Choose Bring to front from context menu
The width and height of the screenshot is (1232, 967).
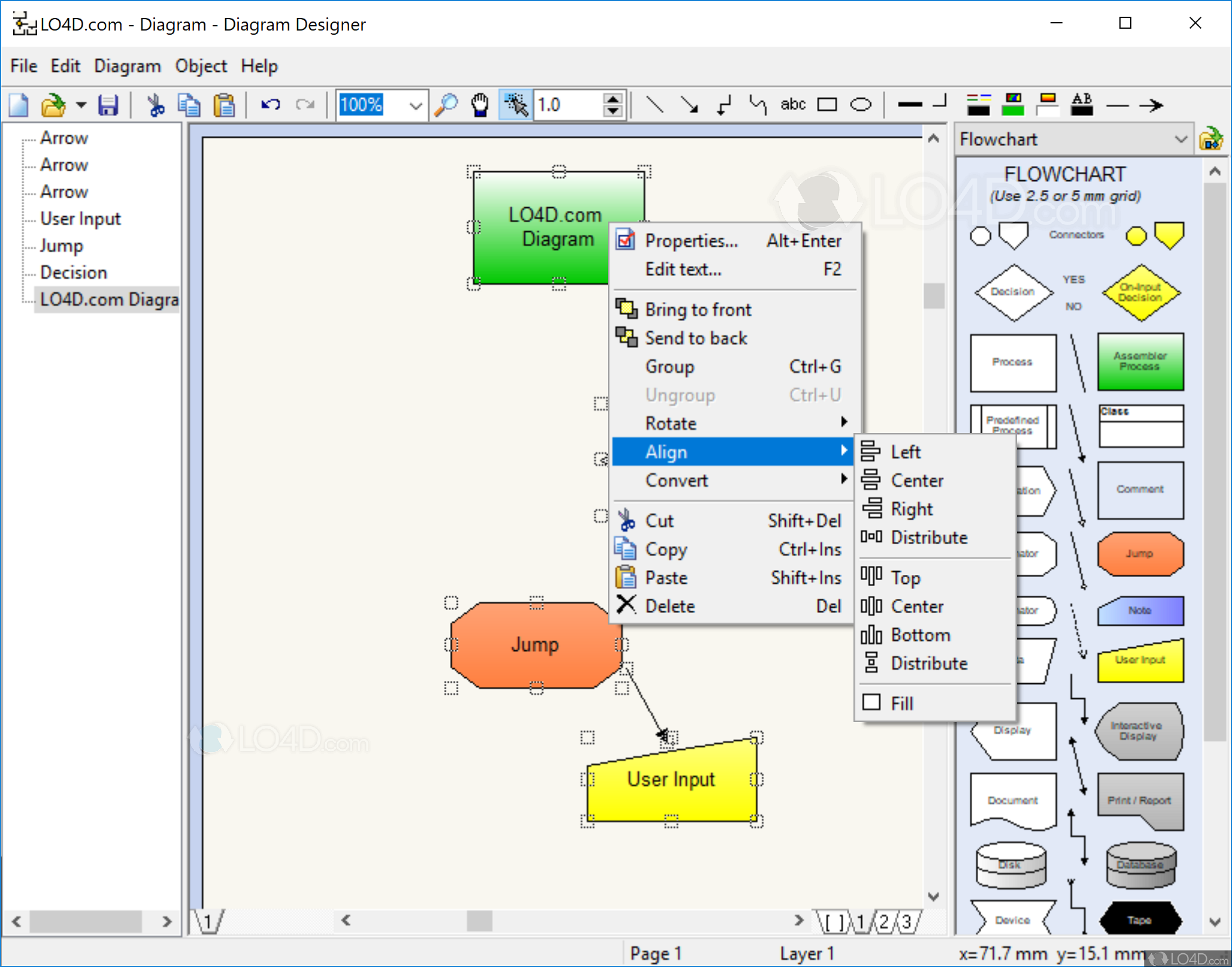[x=698, y=310]
